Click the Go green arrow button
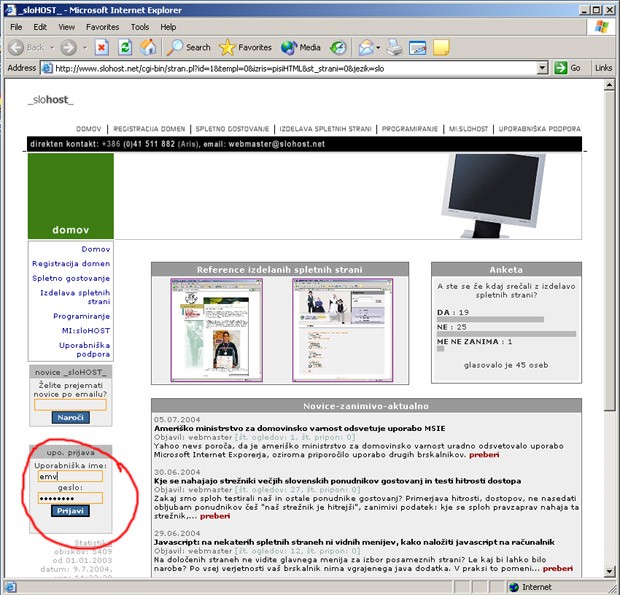 (x=567, y=68)
